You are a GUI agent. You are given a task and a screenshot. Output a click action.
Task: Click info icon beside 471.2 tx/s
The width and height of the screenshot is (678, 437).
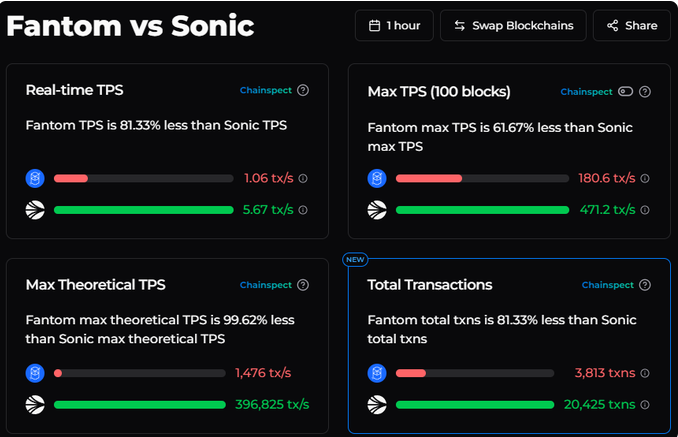click(645, 210)
